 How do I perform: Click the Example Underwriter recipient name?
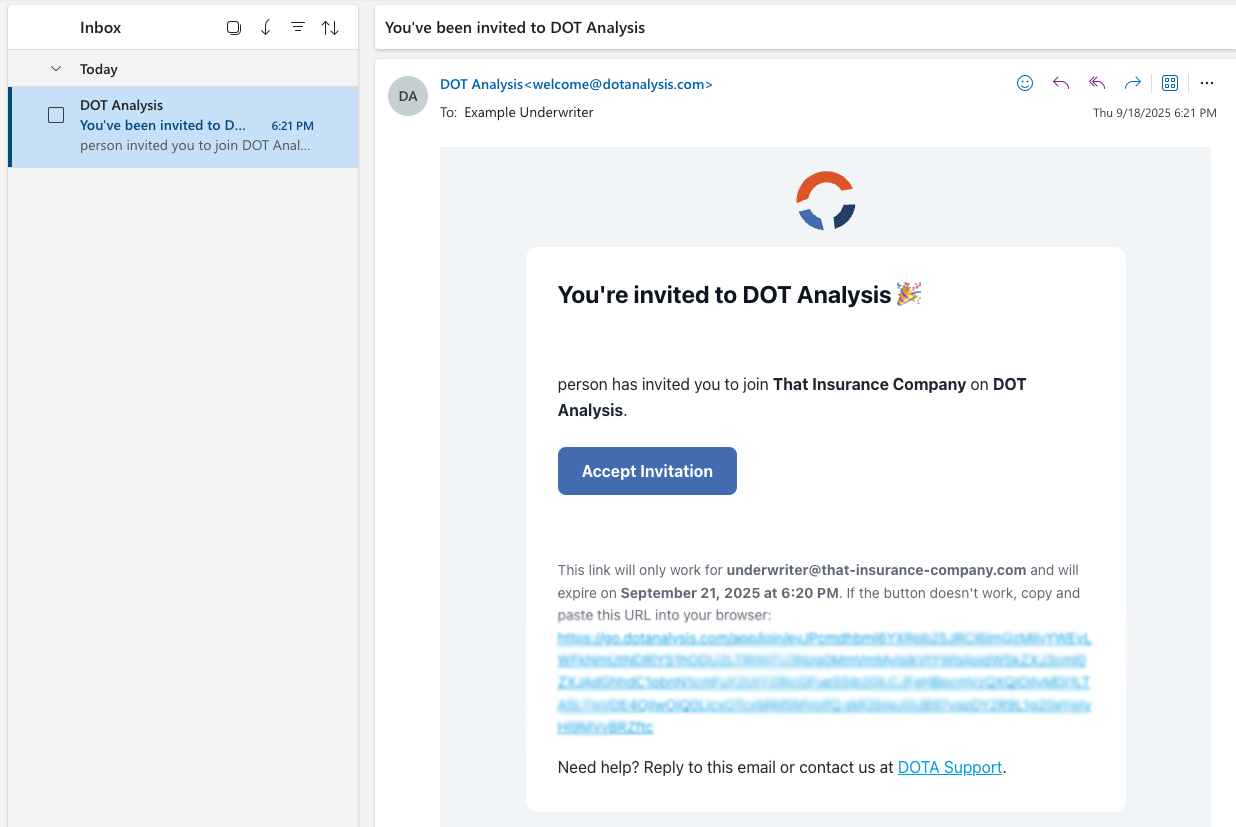(528, 112)
